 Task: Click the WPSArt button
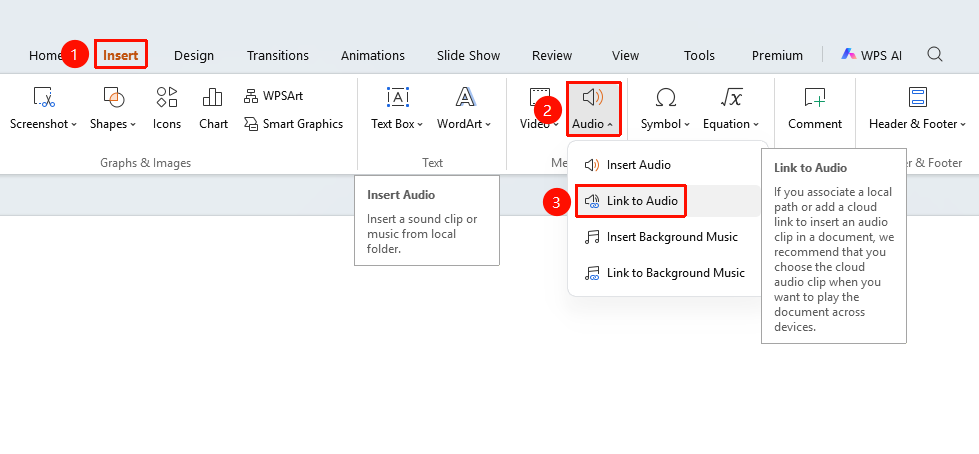(x=273, y=96)
